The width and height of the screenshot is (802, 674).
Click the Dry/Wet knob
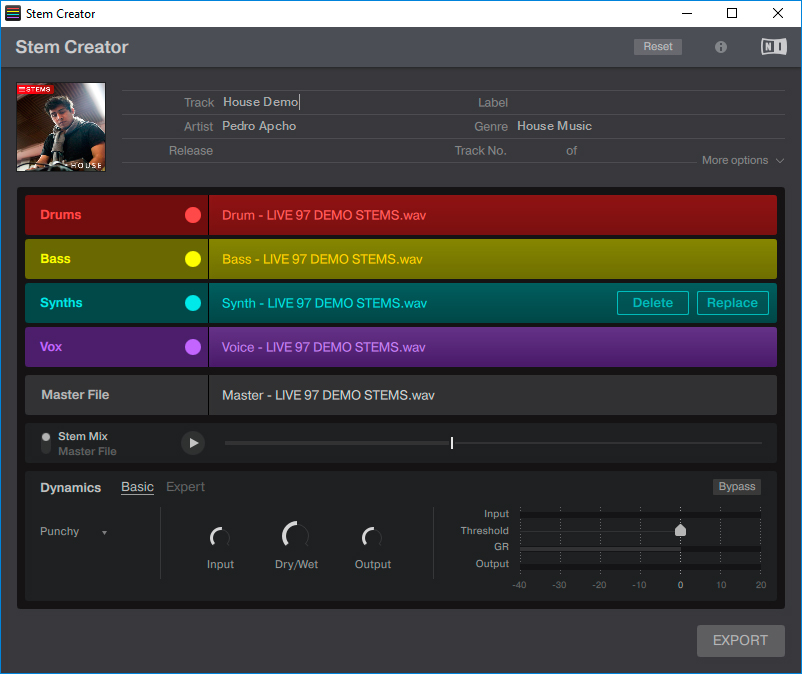click(296, 535)
